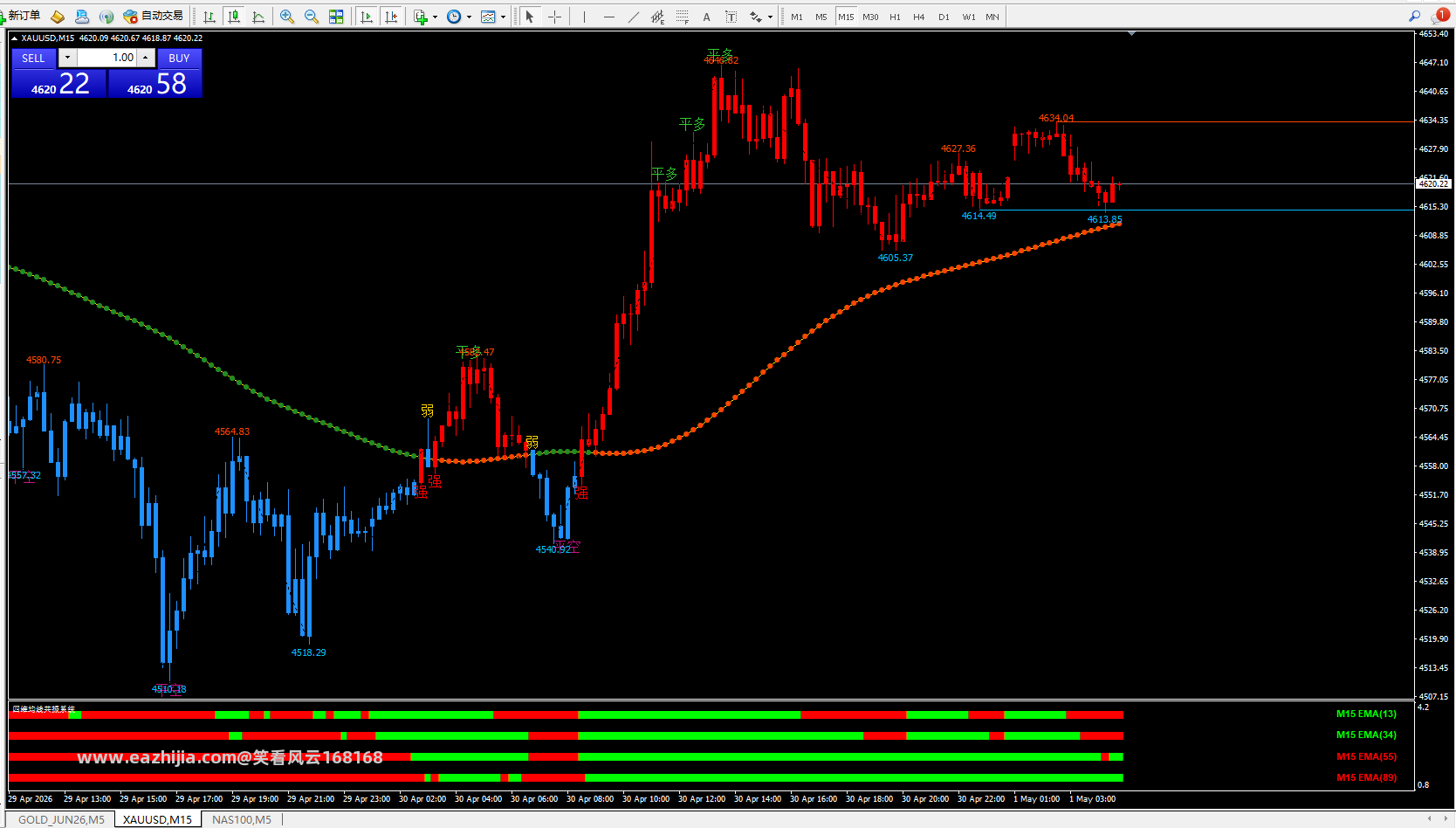Expand the arrows objects dropdown

pos(770,17)
